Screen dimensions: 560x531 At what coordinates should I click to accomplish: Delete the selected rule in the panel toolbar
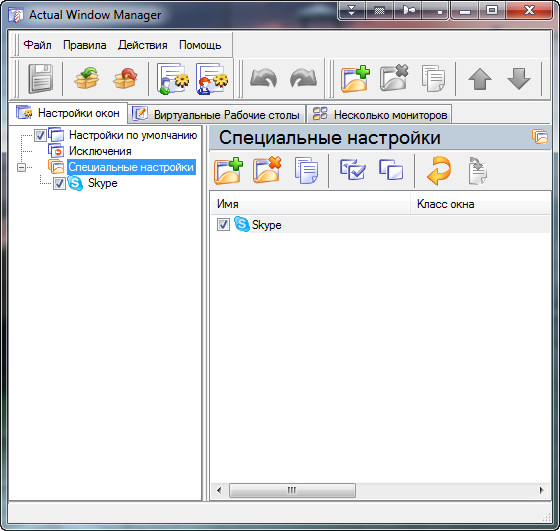click(x=267, y=170)
